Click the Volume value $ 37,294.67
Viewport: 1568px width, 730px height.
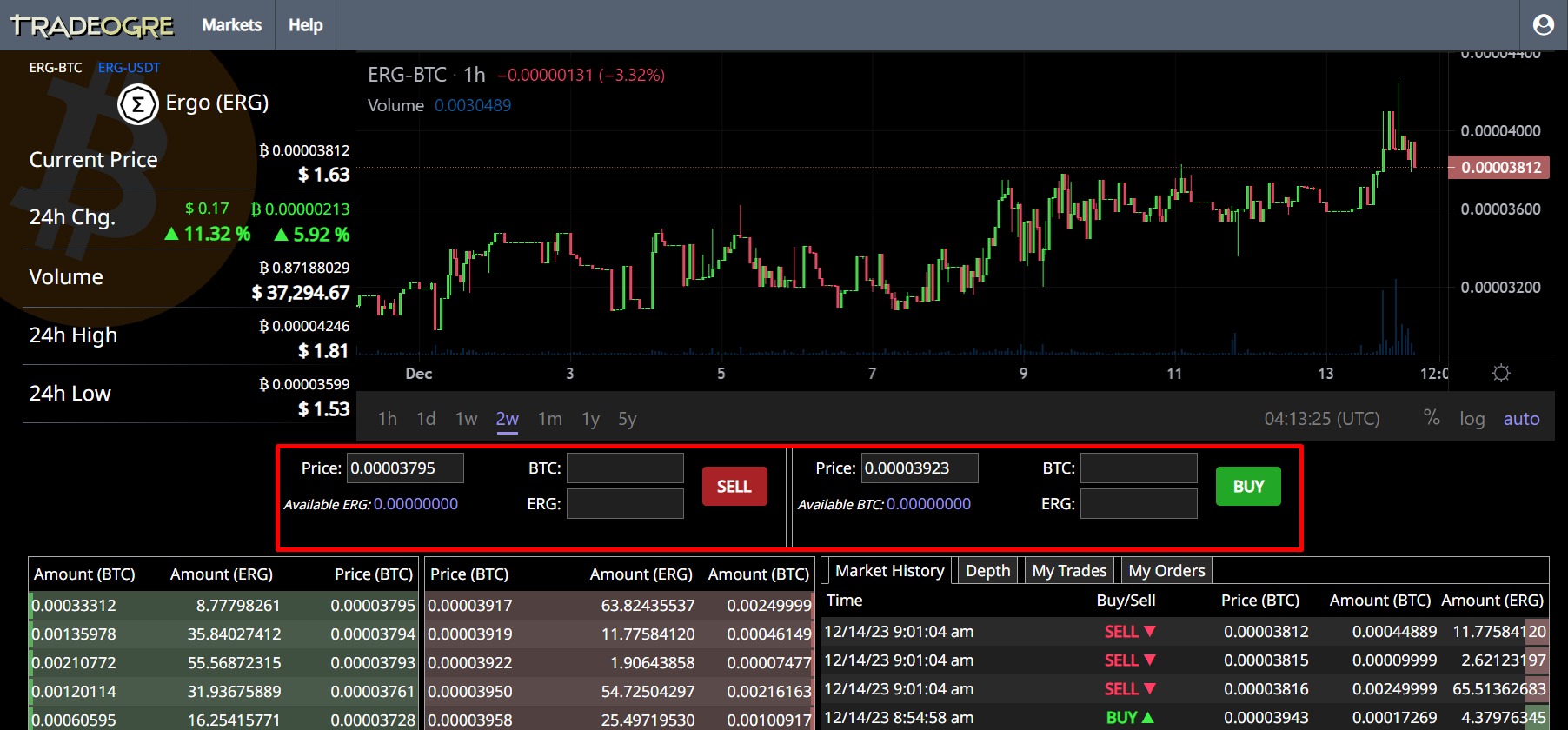[301, 293]
